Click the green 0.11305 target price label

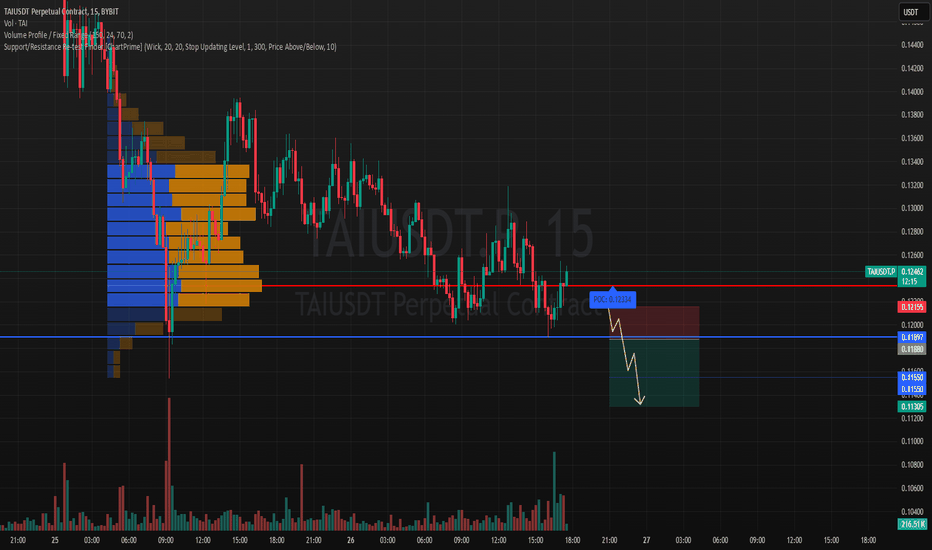(912, 407)
